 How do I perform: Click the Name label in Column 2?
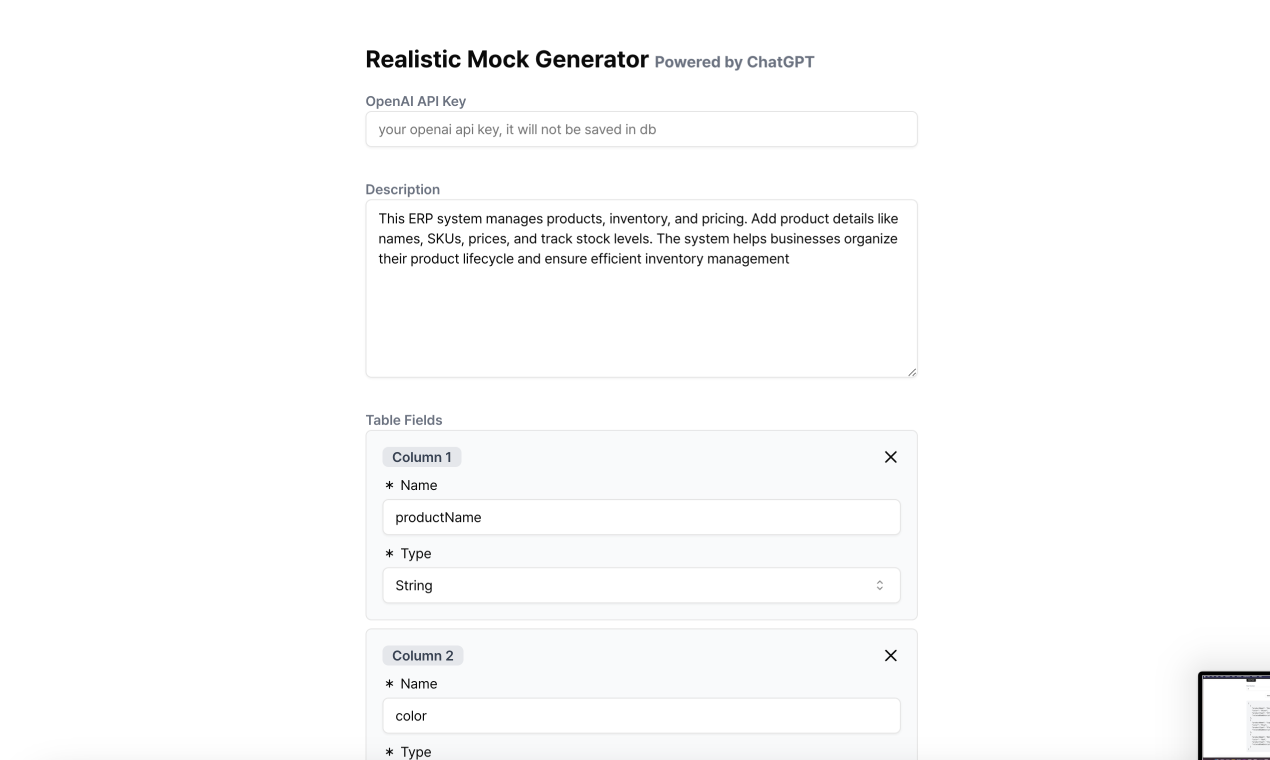coord(418,684)
